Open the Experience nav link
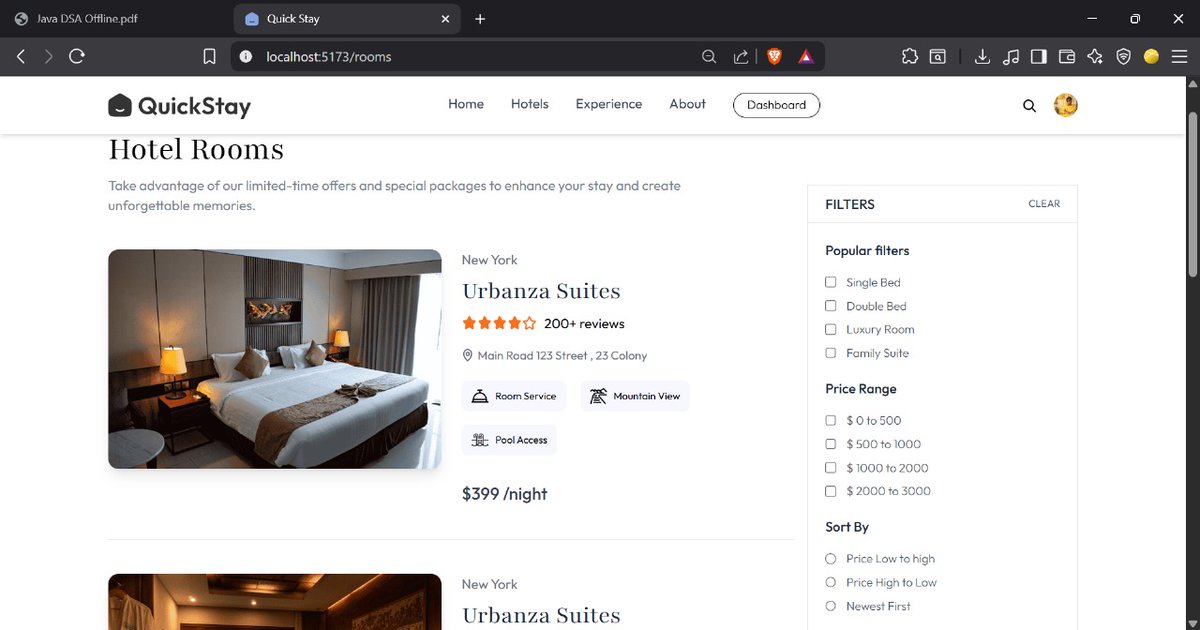This screenshot has width=1200, height=630. click(609, 104)
